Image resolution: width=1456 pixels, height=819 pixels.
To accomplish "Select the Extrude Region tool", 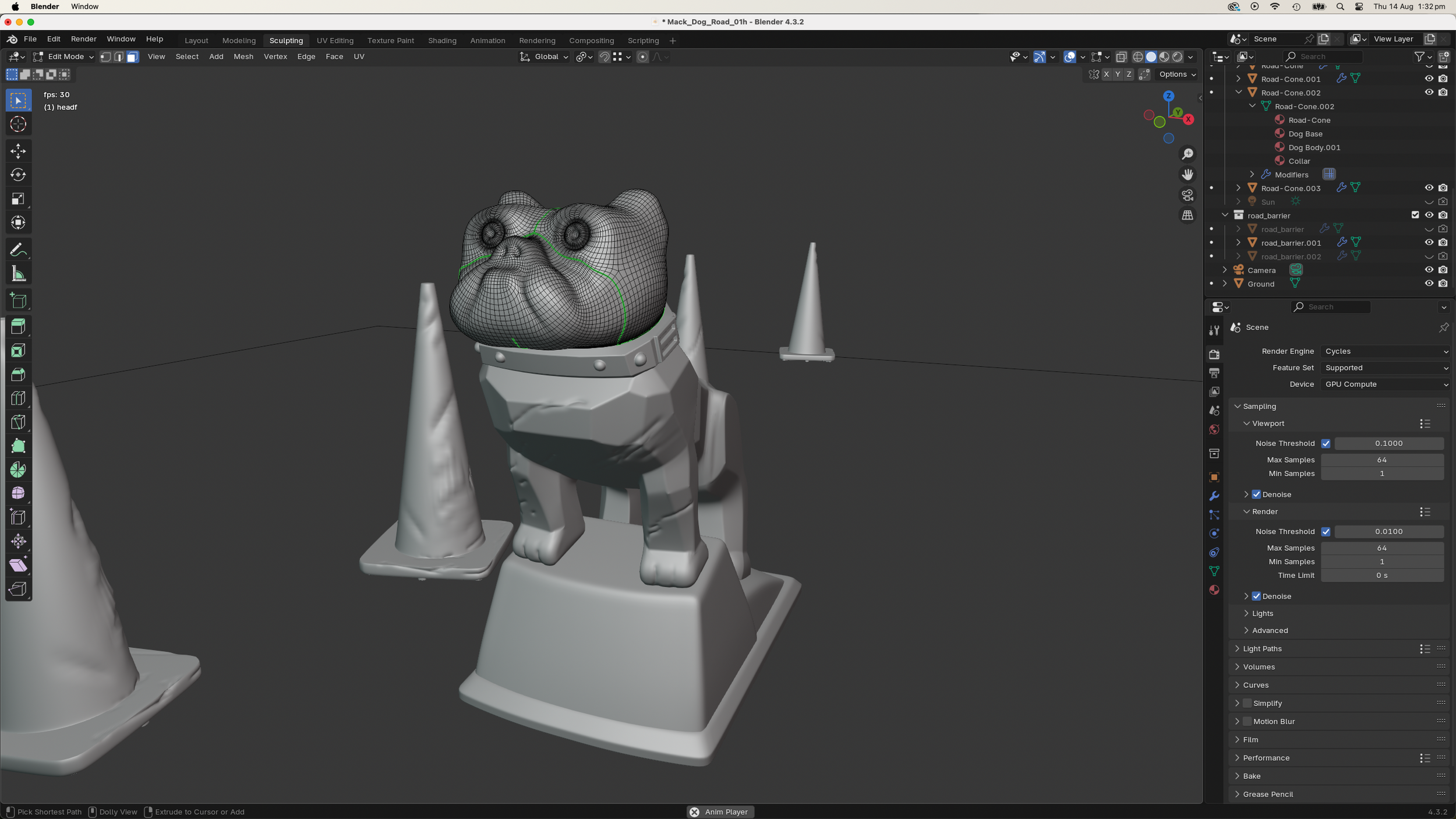I will [18, 327].
